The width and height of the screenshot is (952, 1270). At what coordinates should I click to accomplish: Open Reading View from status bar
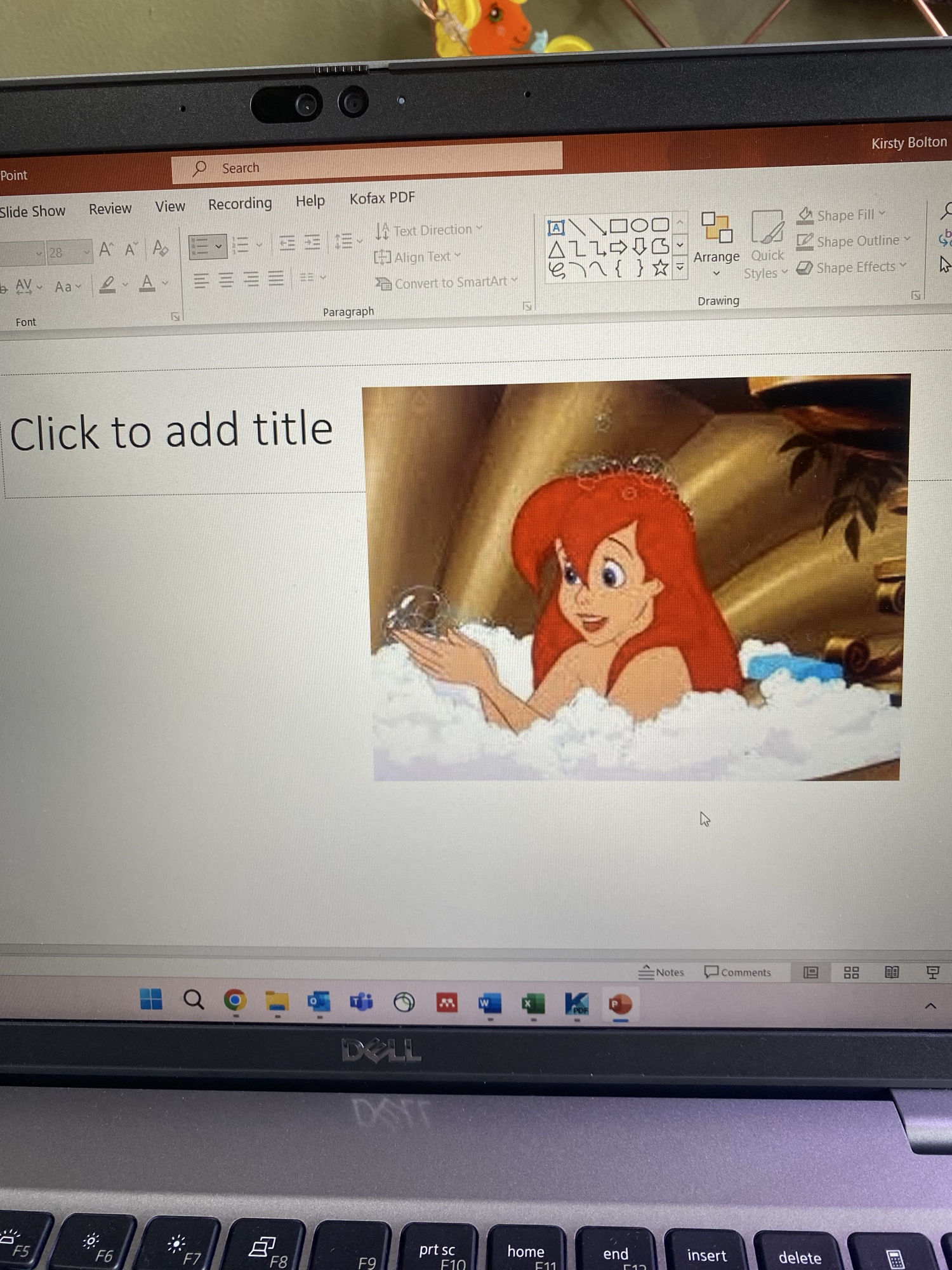click(891, 972)
